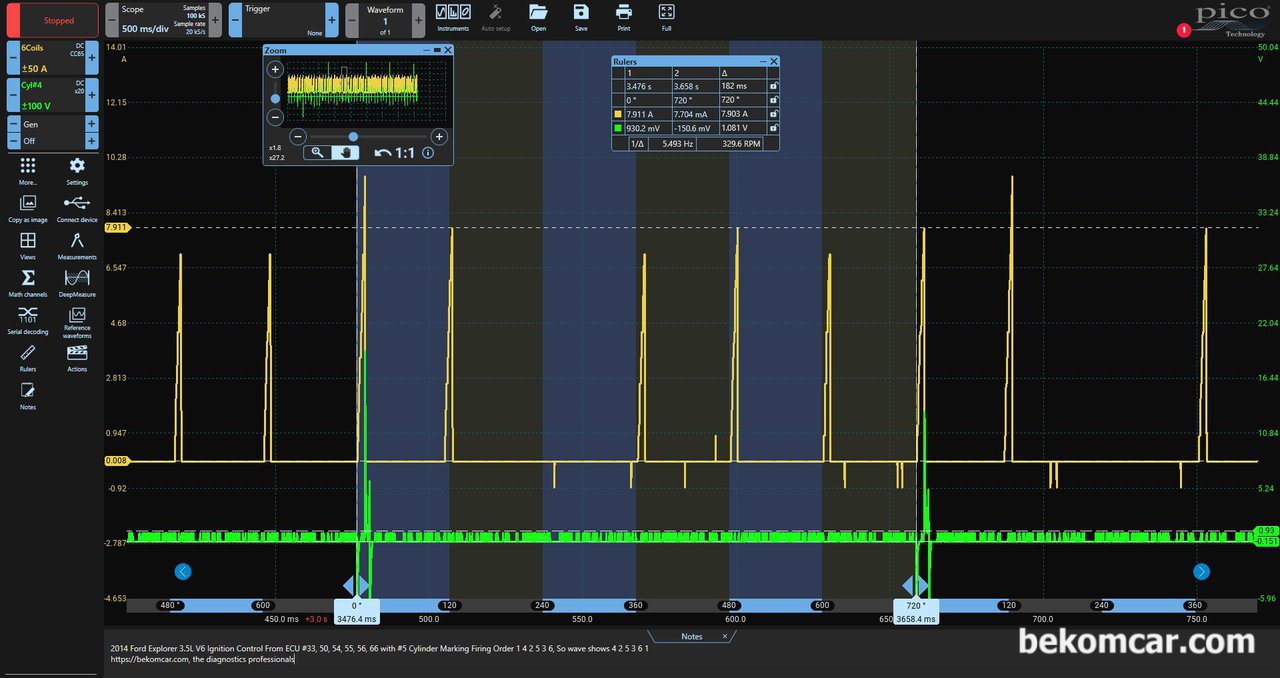Select the Notes tab
This screenshot has width=1280, height=678.
pos(691,636)
